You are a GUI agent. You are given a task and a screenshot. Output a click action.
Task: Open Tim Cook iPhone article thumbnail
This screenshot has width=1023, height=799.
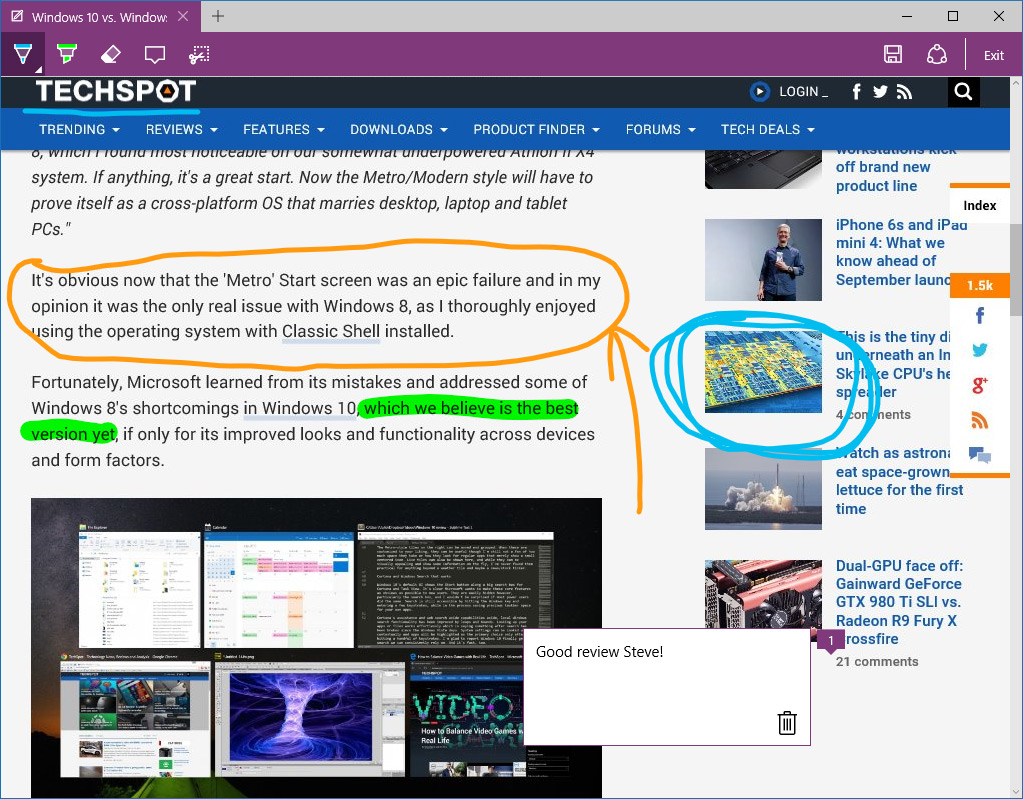(x=763, y=260)
